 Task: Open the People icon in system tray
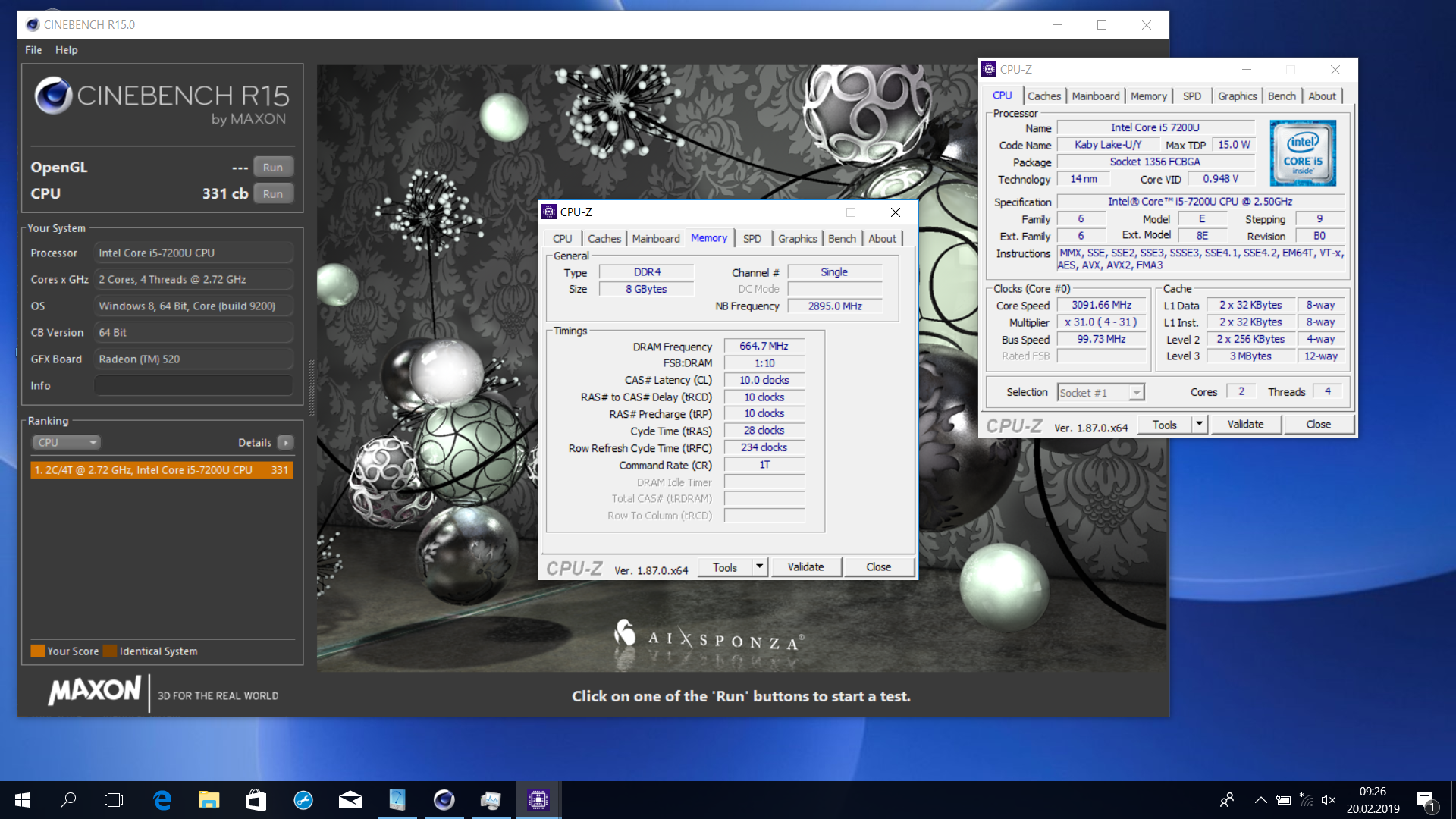[x=1226, y=800]
